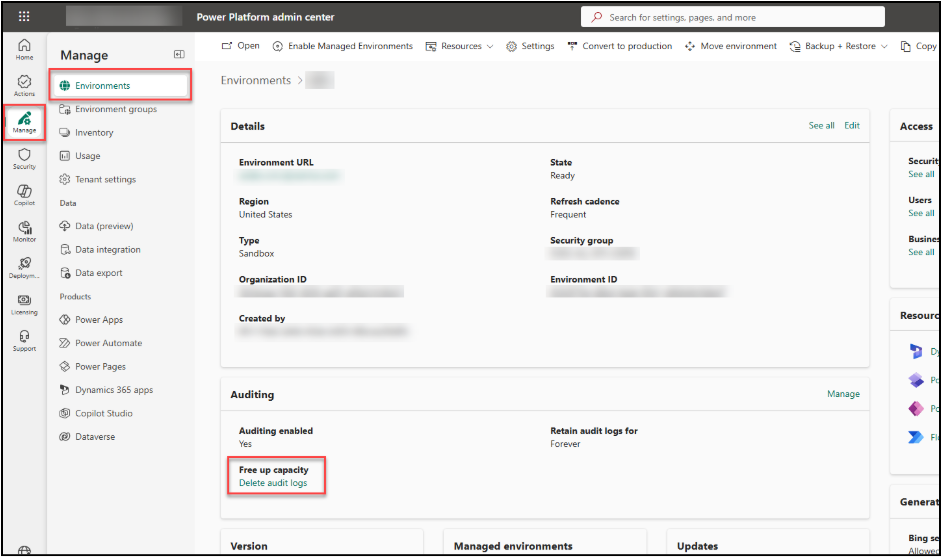
Task: Open Copilot in the left rail
Action: (24, 194)
